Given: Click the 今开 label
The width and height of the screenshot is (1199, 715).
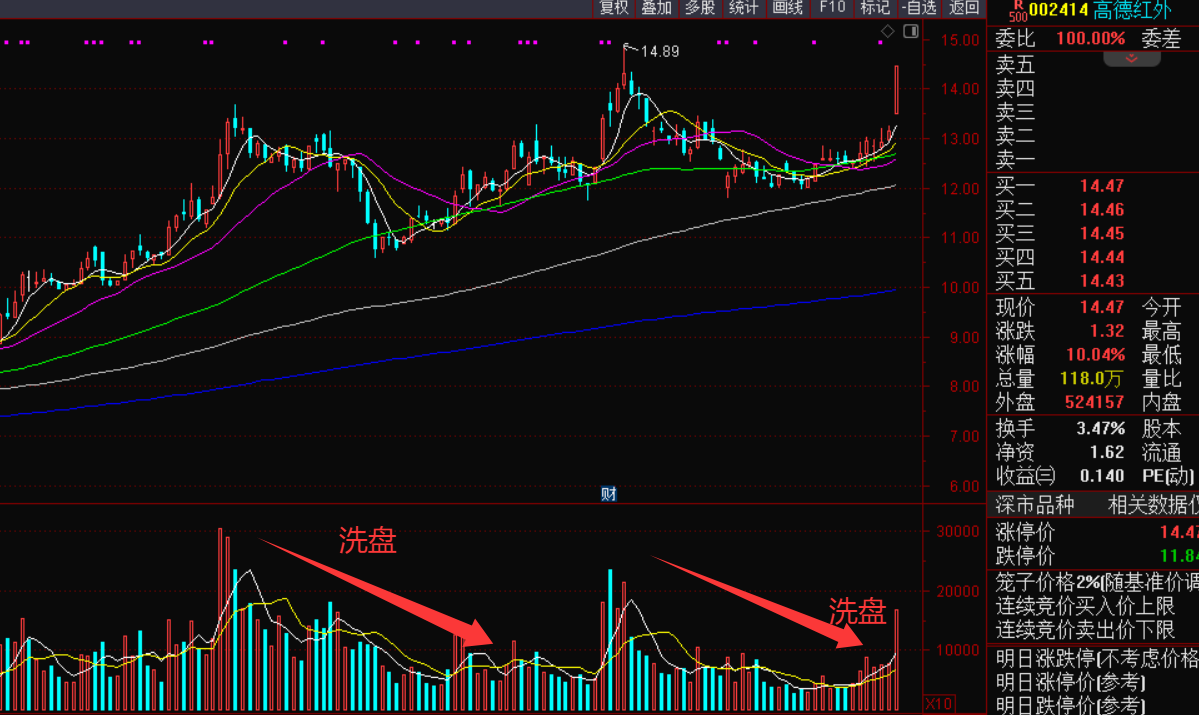Looking at the screenshot, I should click(x=1162, y=307).
